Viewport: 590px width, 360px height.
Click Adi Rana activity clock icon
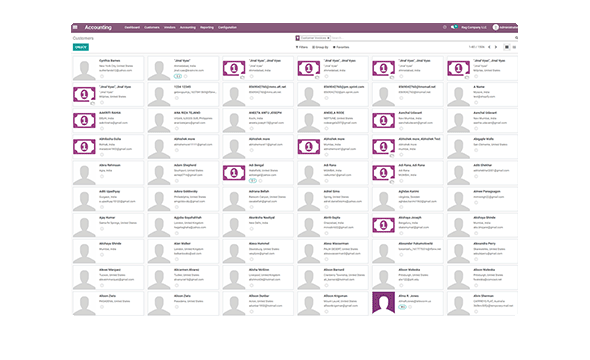click(x=326, y=181)
